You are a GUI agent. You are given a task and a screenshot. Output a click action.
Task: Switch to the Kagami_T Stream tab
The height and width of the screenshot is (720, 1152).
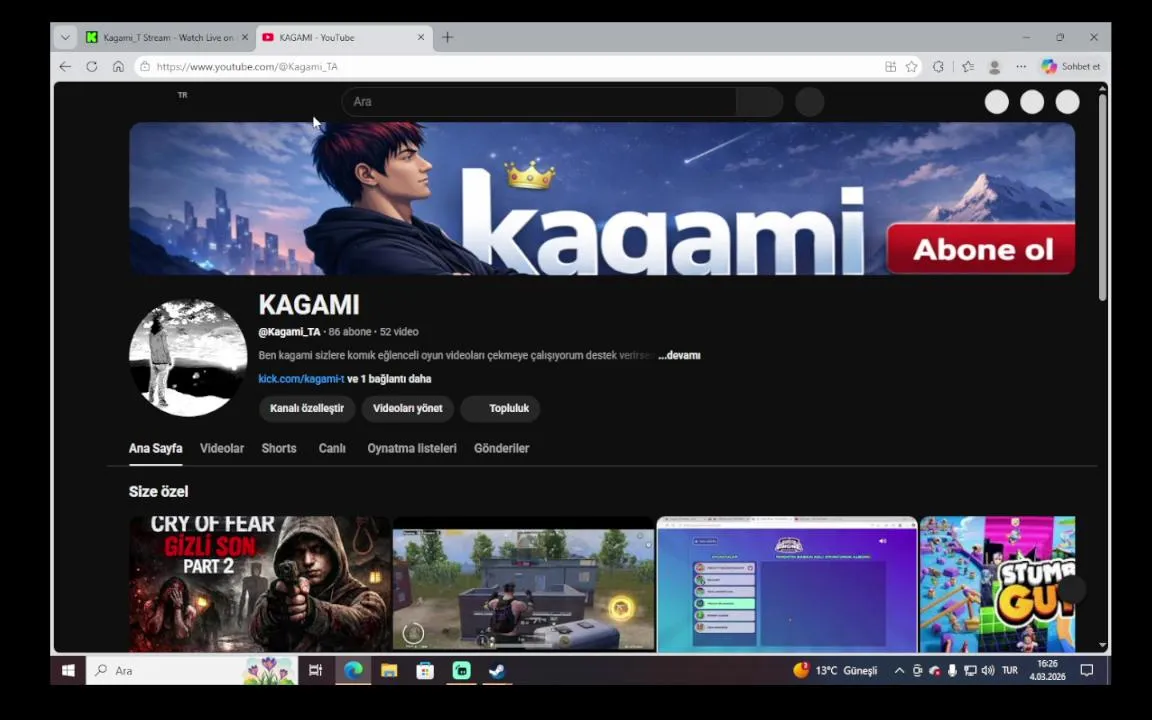coord(167,37)
